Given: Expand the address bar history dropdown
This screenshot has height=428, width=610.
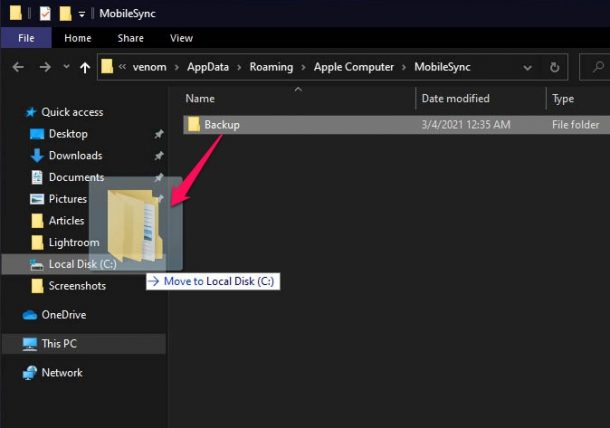Looking at the screenshot, I should [x=527, y=68].
